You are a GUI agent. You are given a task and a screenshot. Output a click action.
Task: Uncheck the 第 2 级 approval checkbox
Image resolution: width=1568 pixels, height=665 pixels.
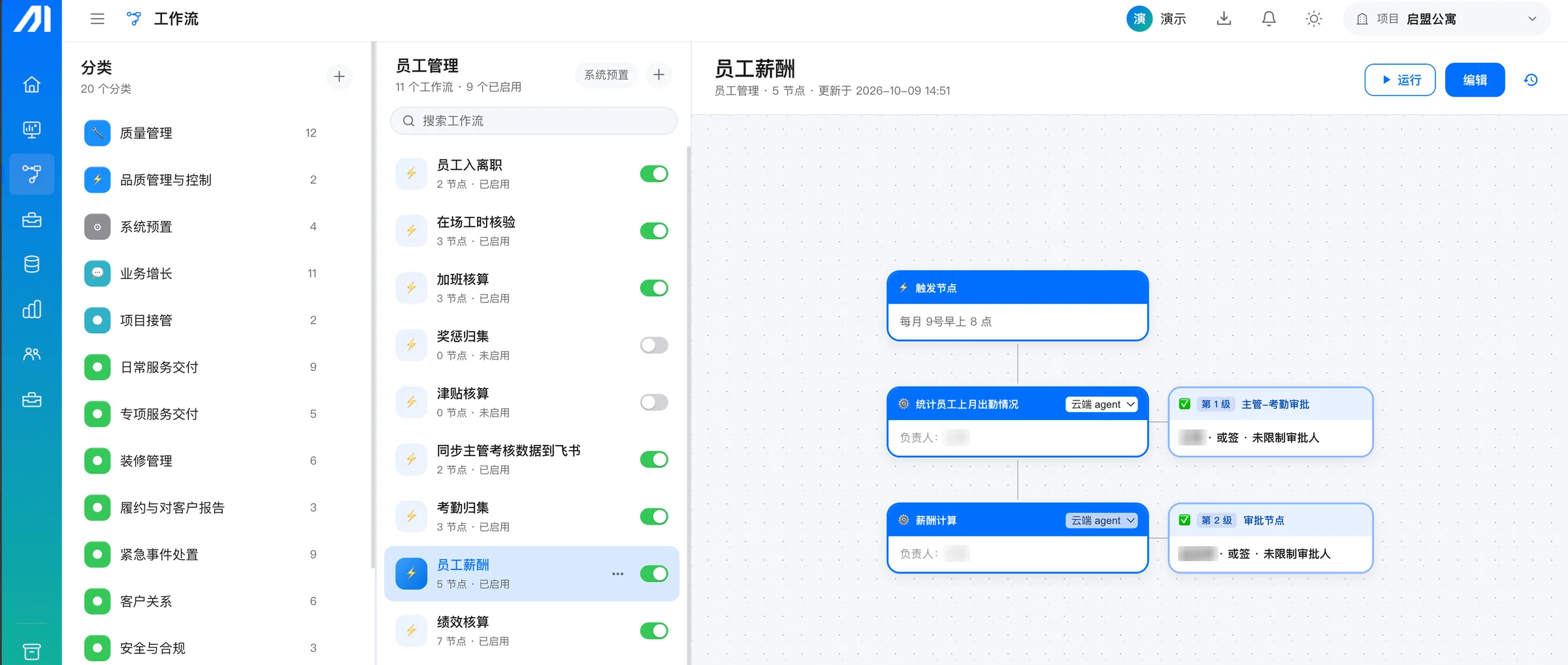tap(1184, 520)
